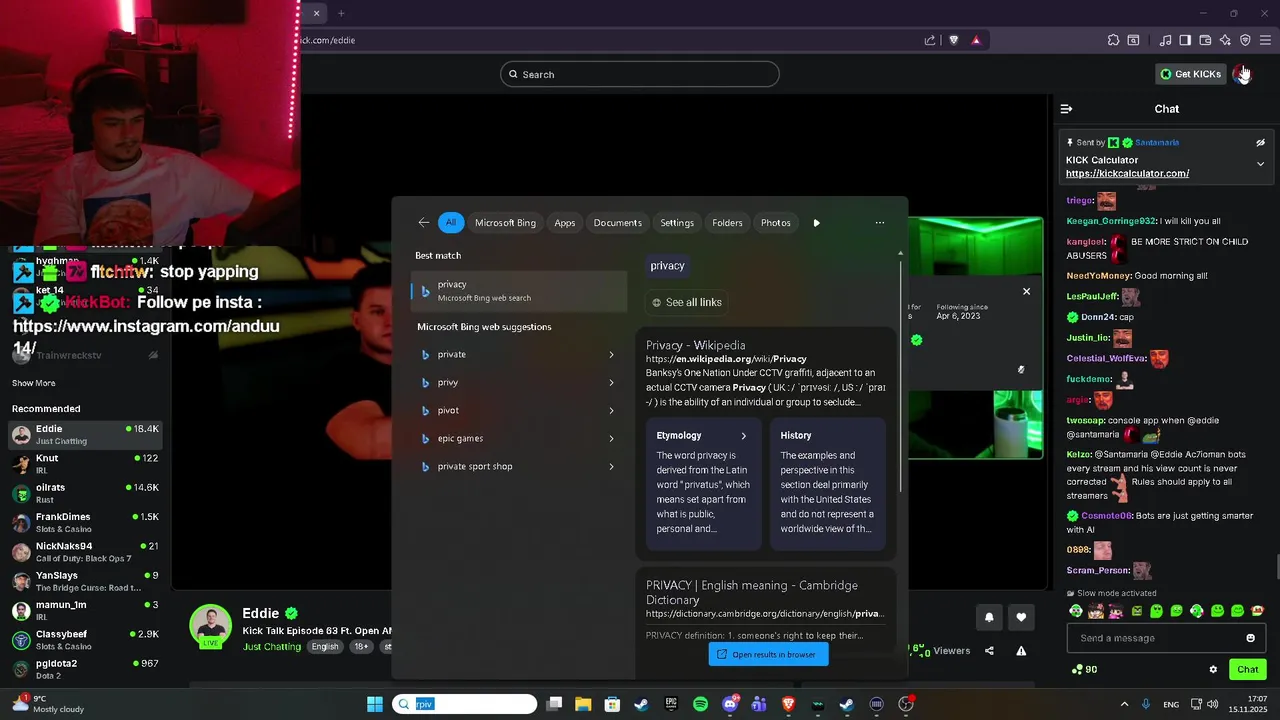Open OBS Studio taskbar icon
This screenshot has width=1280, height=720.
[906, 704]
